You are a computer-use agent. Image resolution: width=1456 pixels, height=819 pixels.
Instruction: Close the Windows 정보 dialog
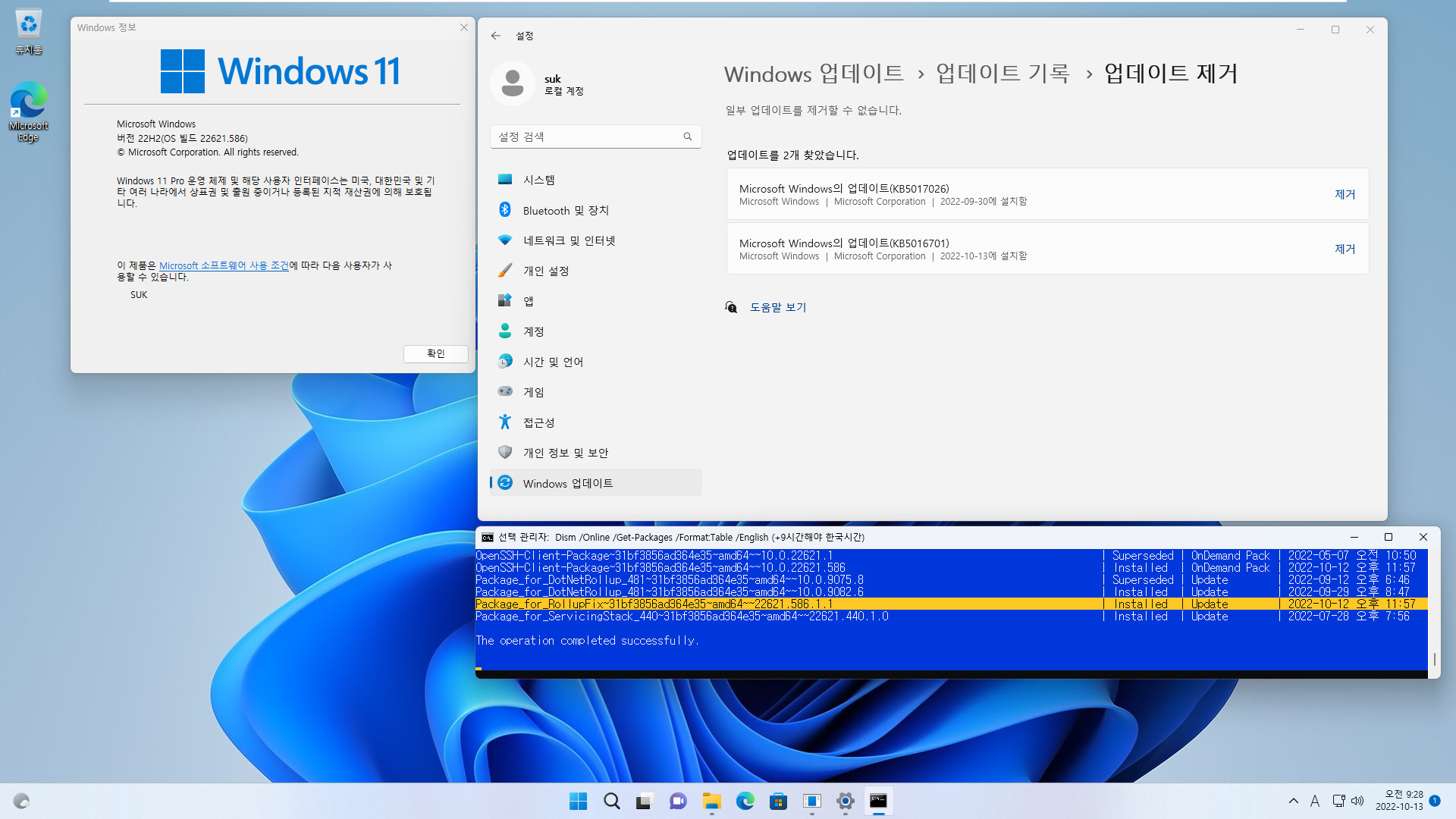coord(463,27)
